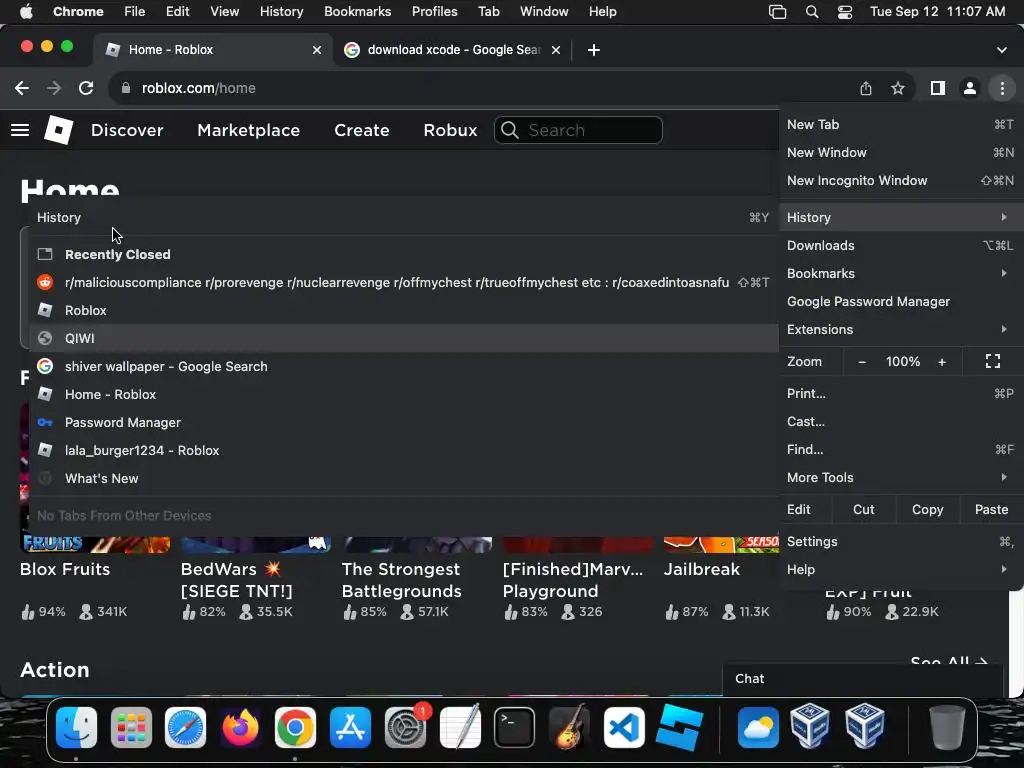The width and height of the screenshot is (1024, 768).
Task: Click the three-dot Chrome menu button
Action: [1002, 88]
